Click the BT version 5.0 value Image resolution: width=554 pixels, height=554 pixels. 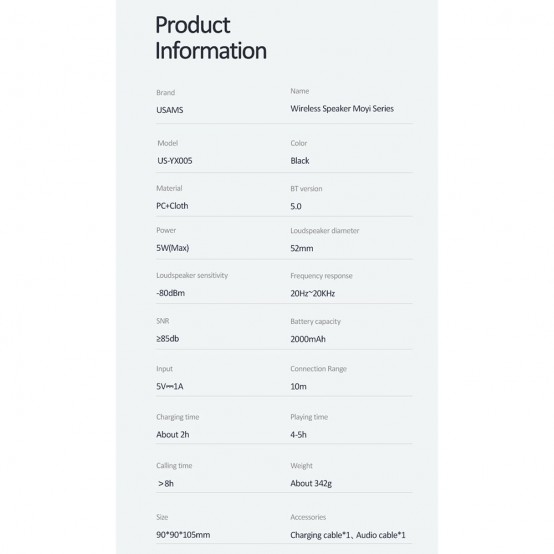tap(296, 206)
